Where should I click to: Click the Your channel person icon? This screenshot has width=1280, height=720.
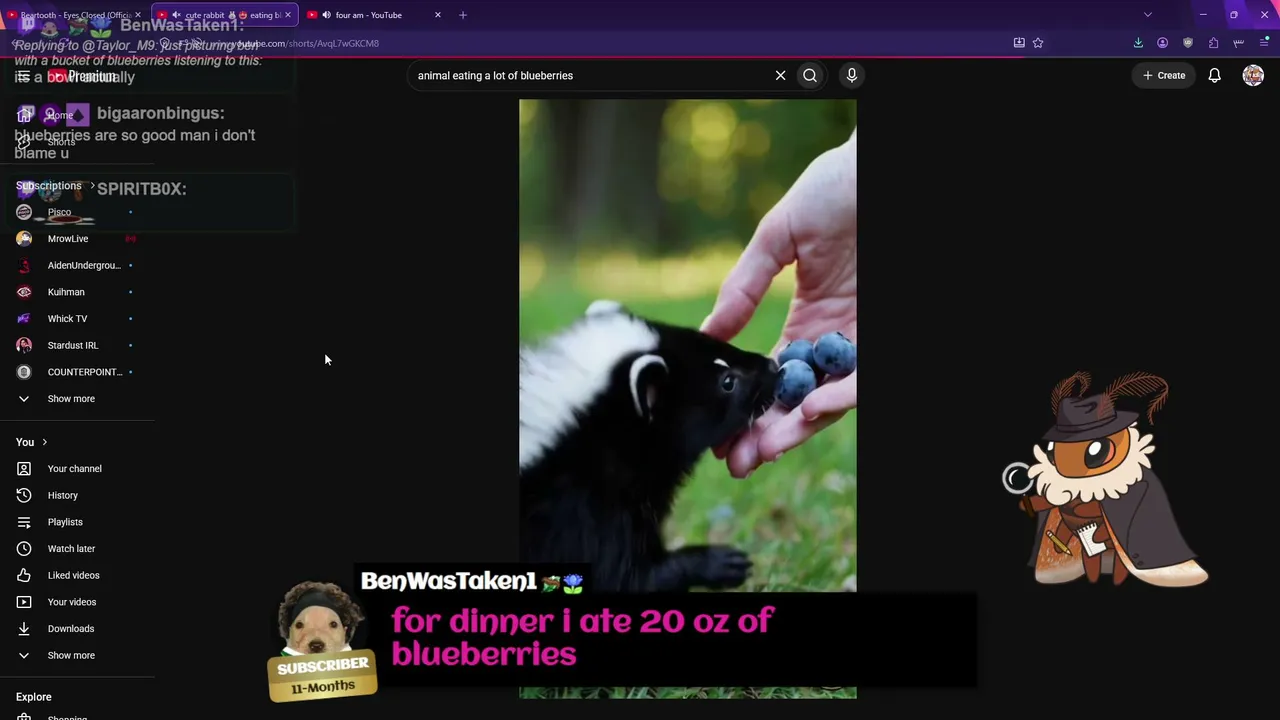(x=24, y=469)
